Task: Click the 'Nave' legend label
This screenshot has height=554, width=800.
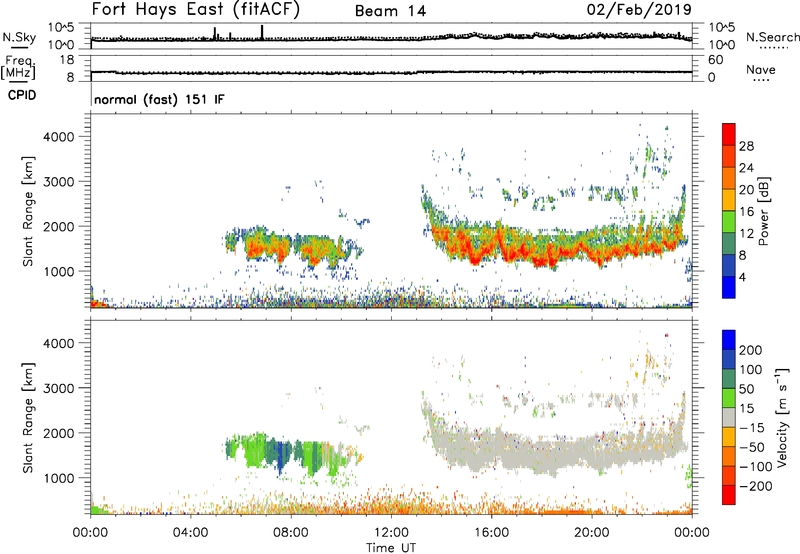Action: click(761, 70)
